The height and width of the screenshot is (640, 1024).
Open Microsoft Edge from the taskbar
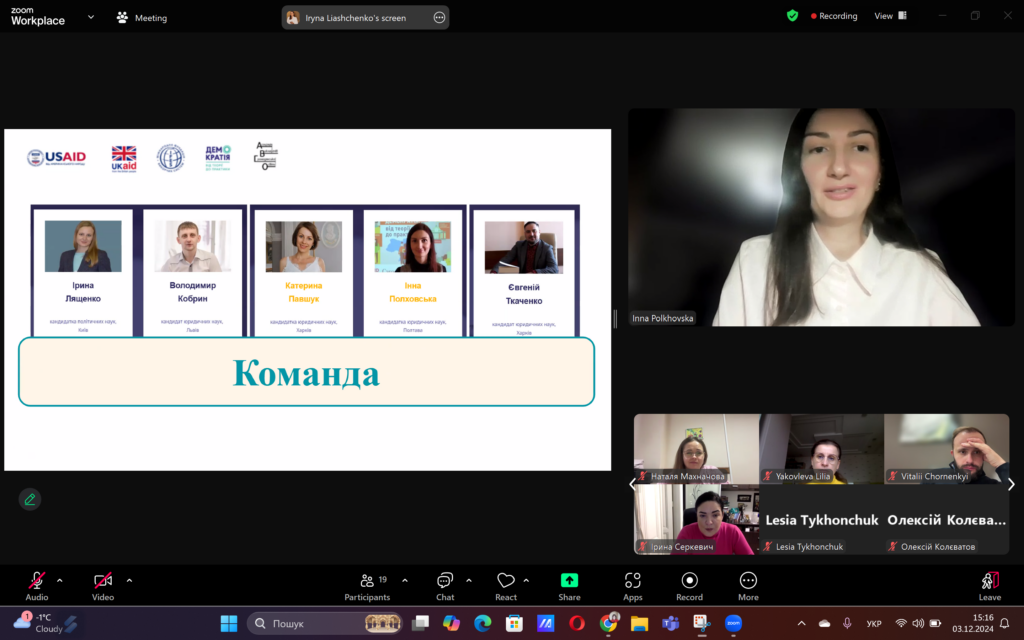(x=483, y=624)
